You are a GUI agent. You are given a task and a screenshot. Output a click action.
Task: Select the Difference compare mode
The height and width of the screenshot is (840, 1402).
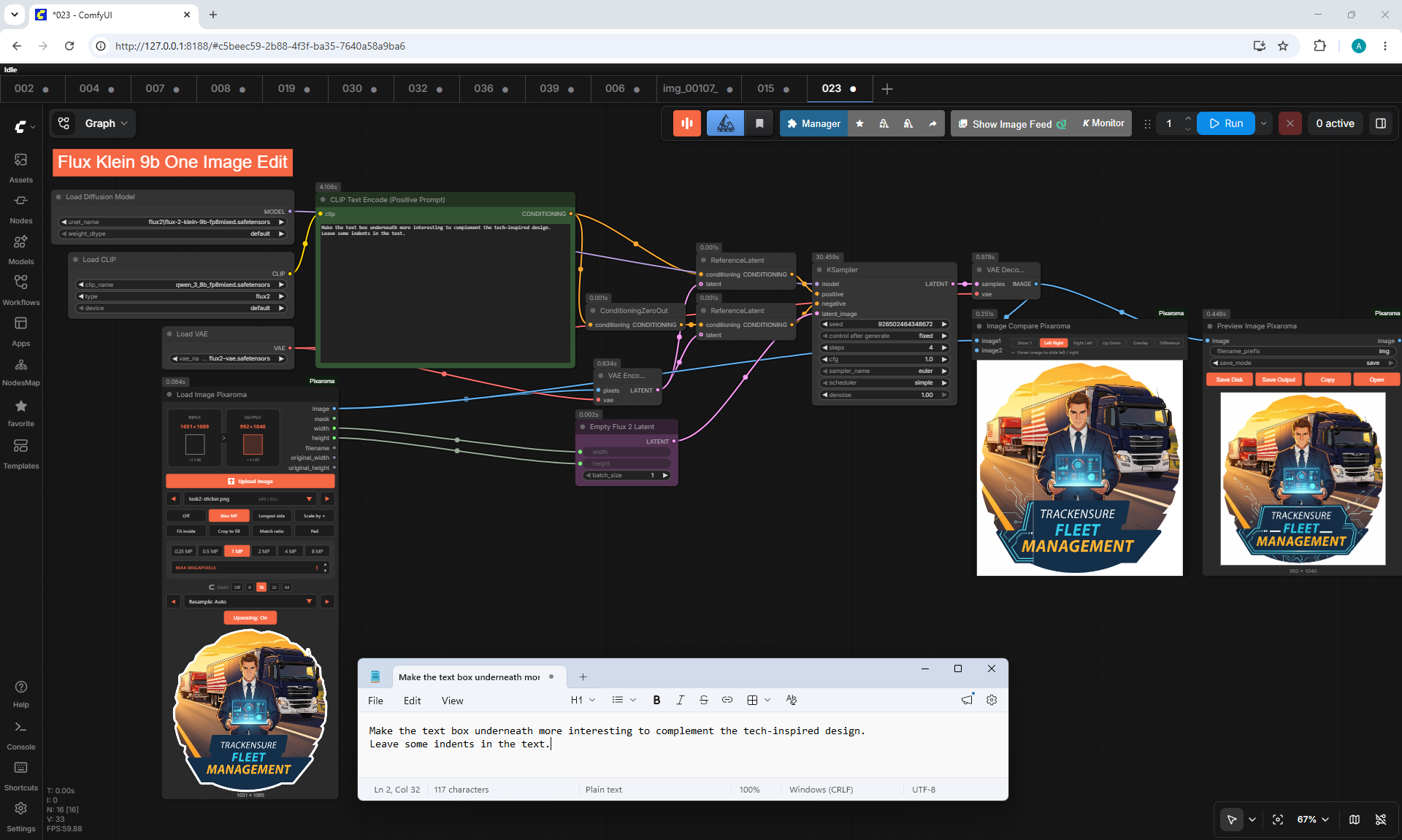coord(1170,343)
